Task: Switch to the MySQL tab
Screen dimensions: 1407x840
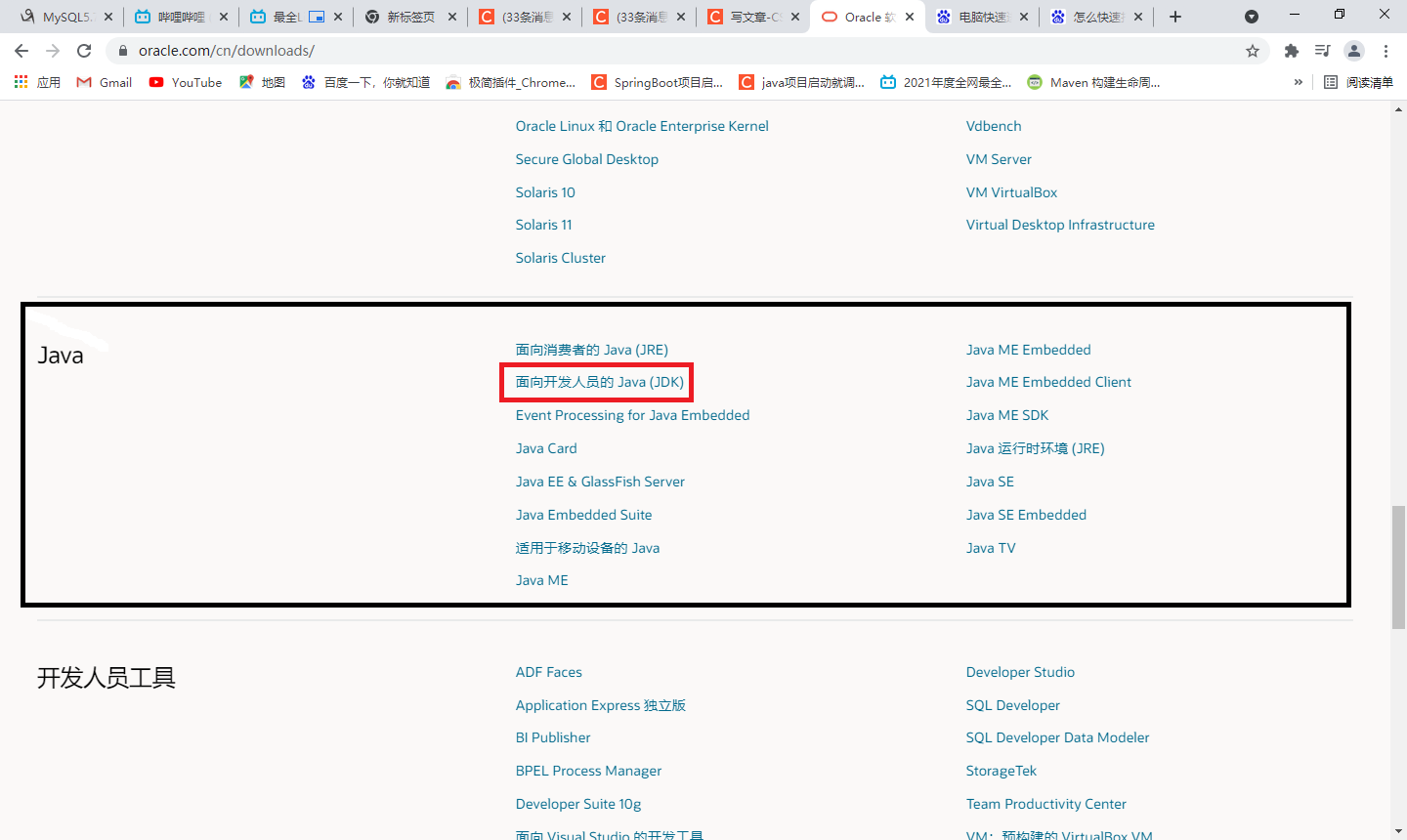Action: 59,16
